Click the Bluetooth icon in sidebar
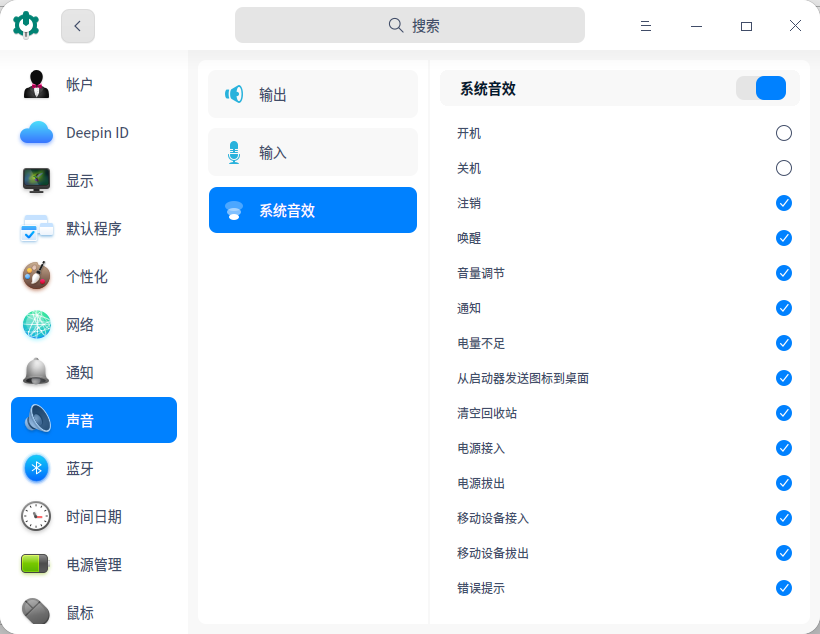 click(37, 469)
